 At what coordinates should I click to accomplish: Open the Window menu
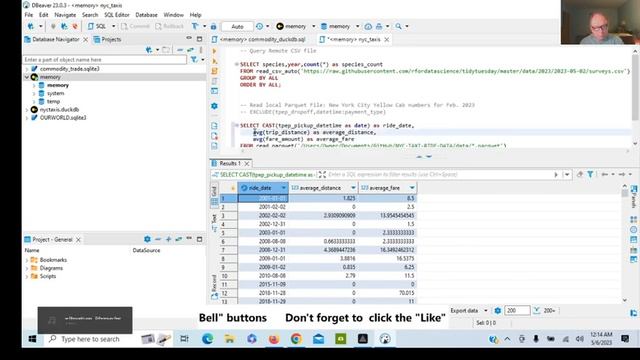(173, 15)
